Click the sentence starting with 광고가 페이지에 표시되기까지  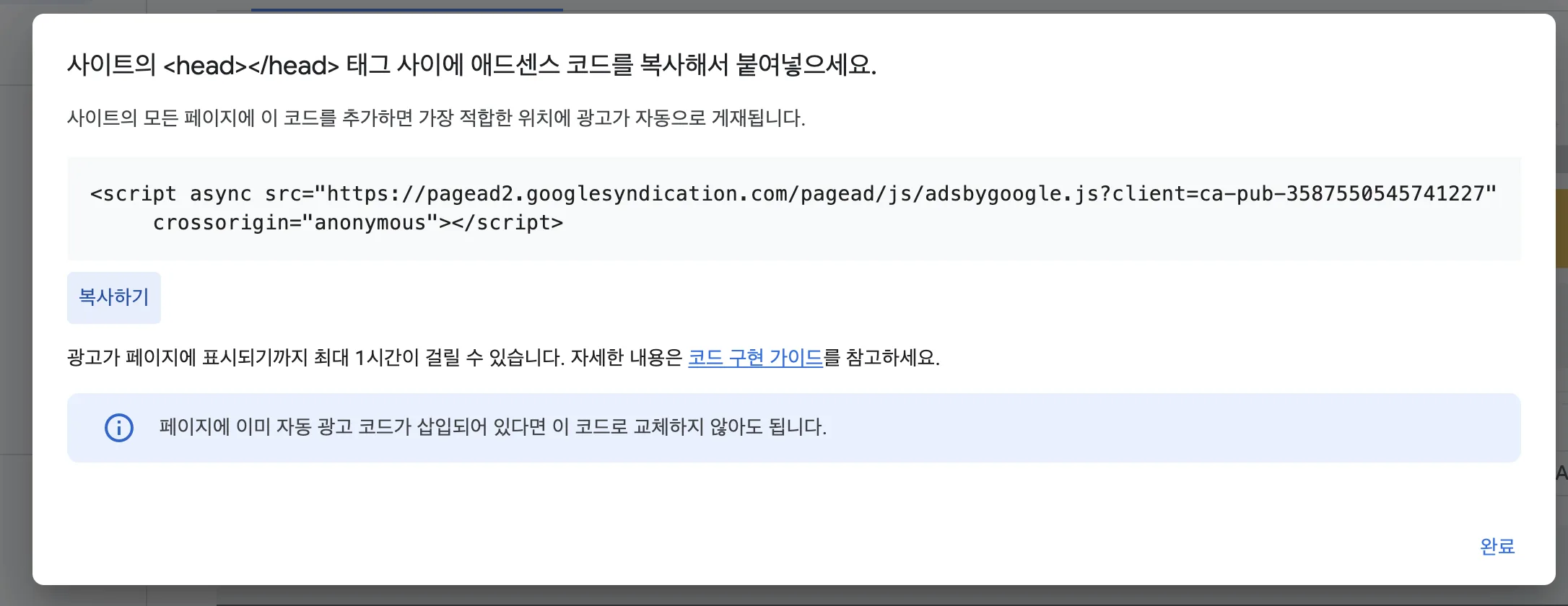tap(503, 358)
